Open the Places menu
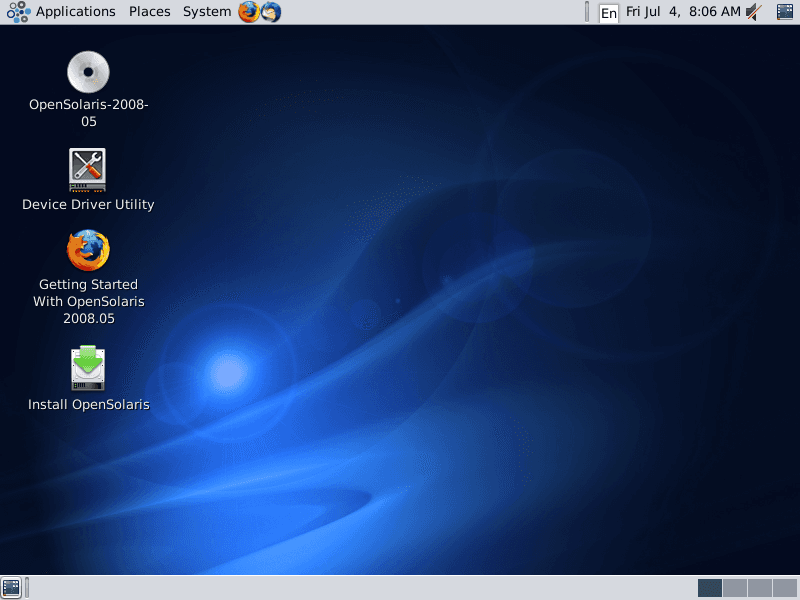The image size is (800, 600). click(x=150, y=12)
